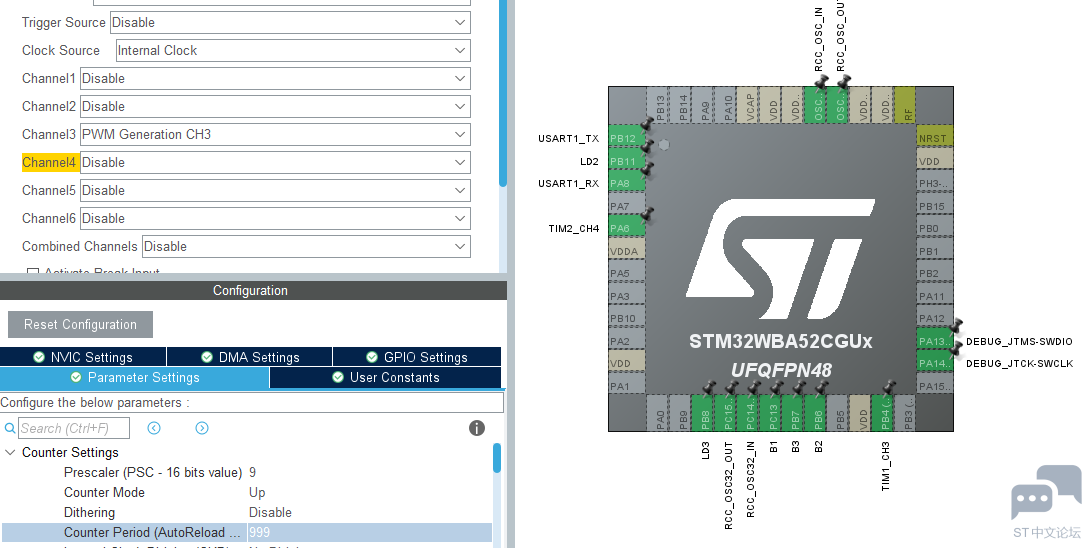The height and width of the screenshot is (548, 1090).
Task: Open the Channel4 dropdown
Action: pos(275,162)
